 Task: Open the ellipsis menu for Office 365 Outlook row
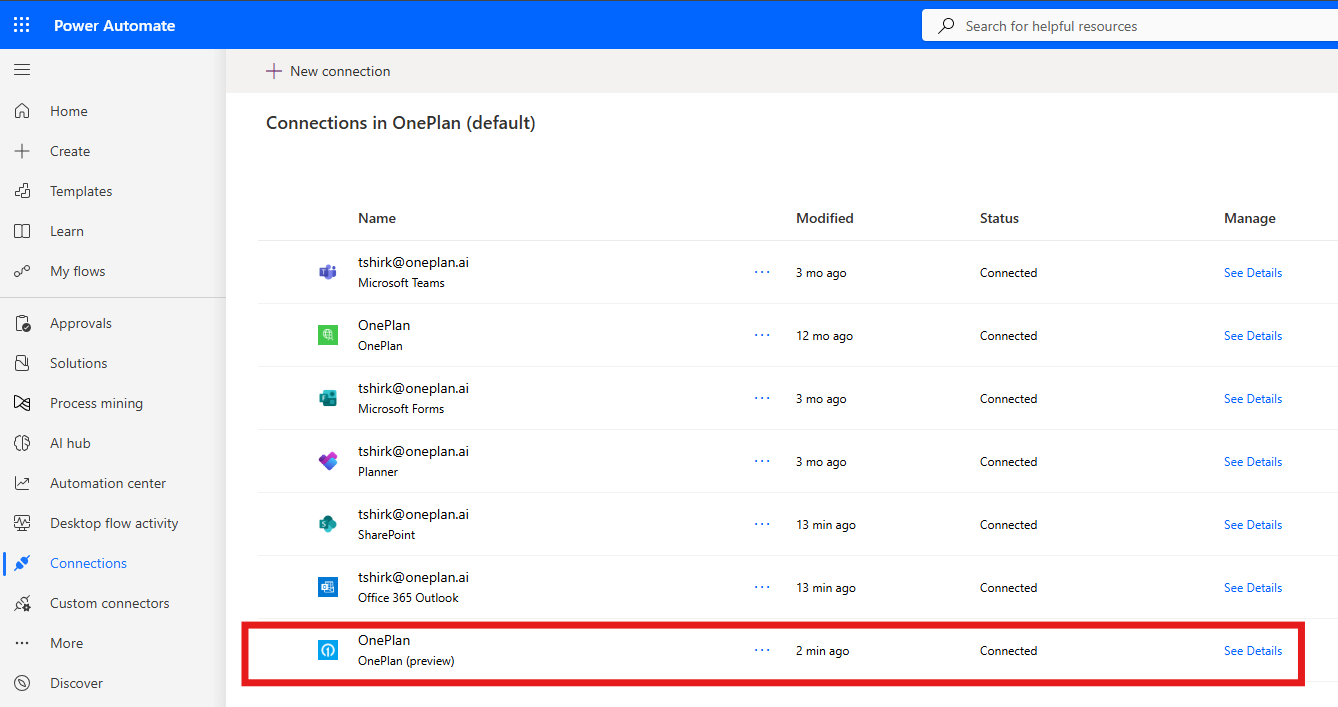point(762,587)
